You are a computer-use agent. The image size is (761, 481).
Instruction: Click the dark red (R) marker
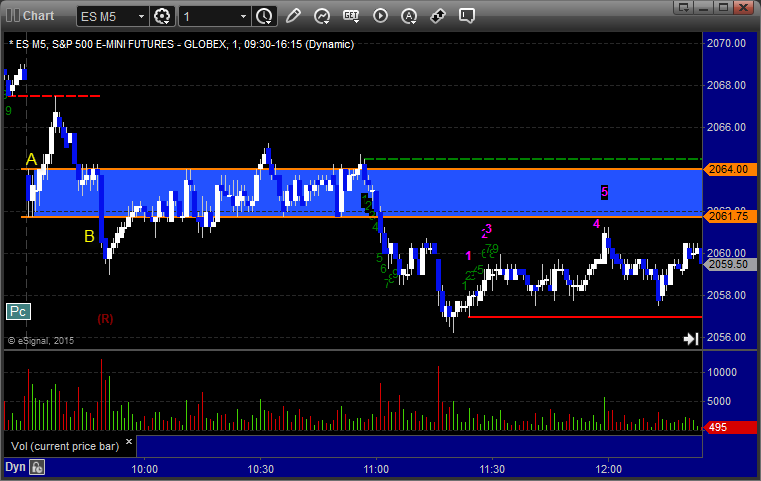coord(105,319)
